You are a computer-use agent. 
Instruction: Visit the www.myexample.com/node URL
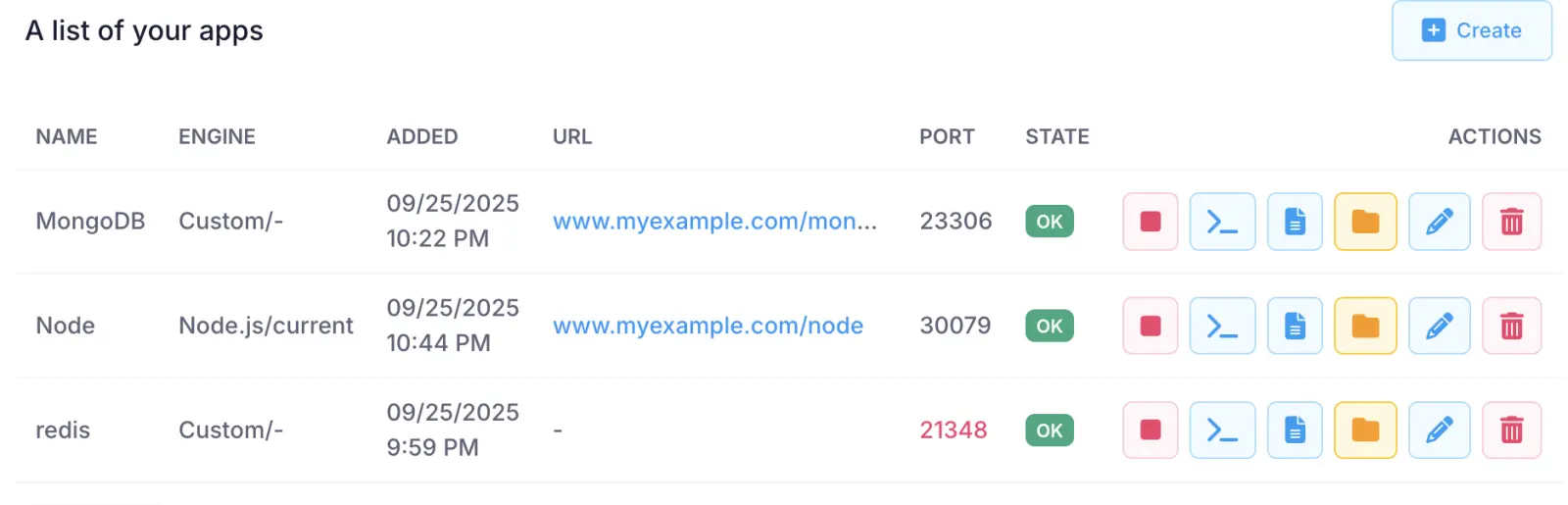coord(708,326)
